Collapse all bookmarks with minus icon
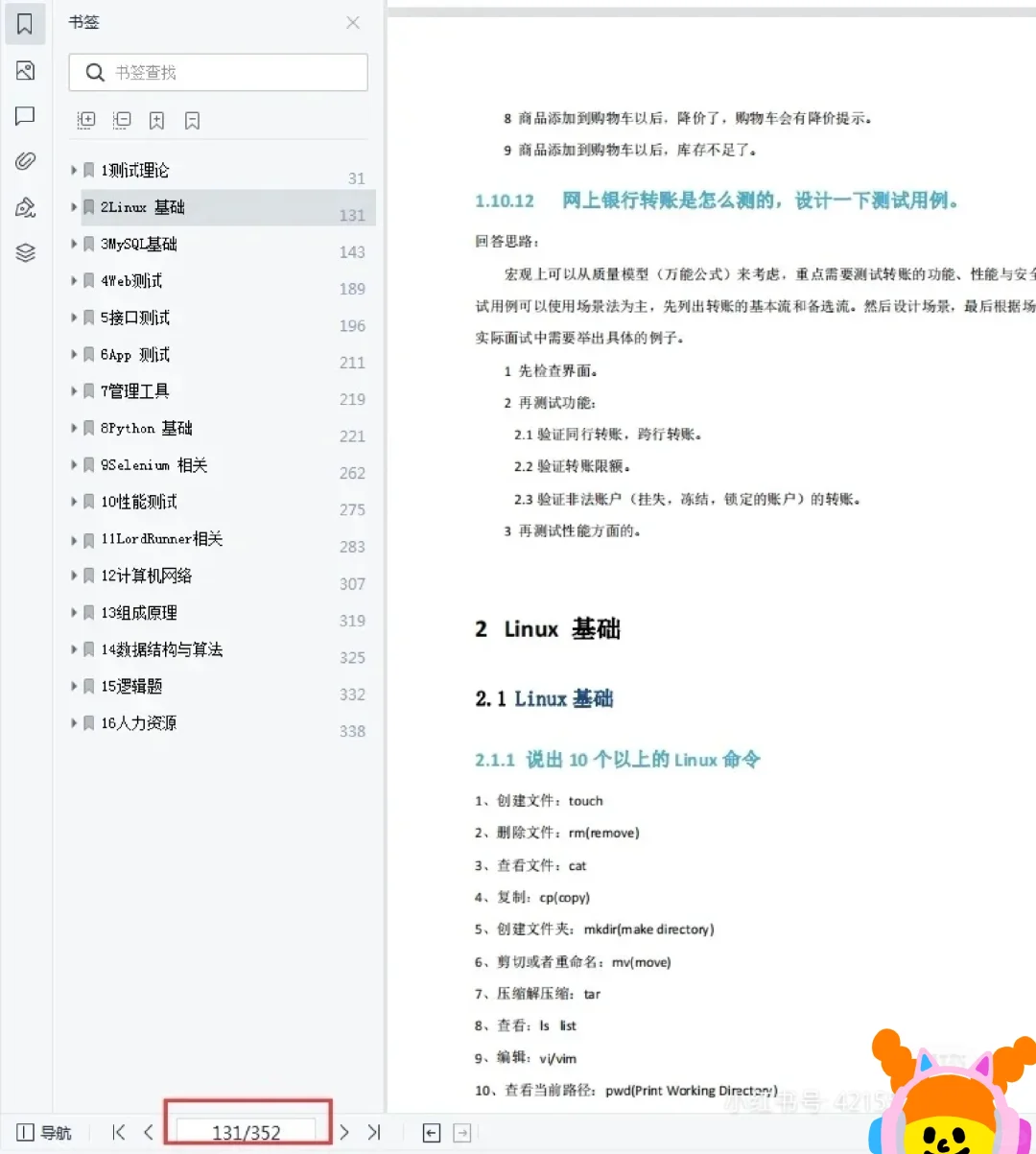The height and width of the screenshot is (1154, 1036). [x=121, y=120]
